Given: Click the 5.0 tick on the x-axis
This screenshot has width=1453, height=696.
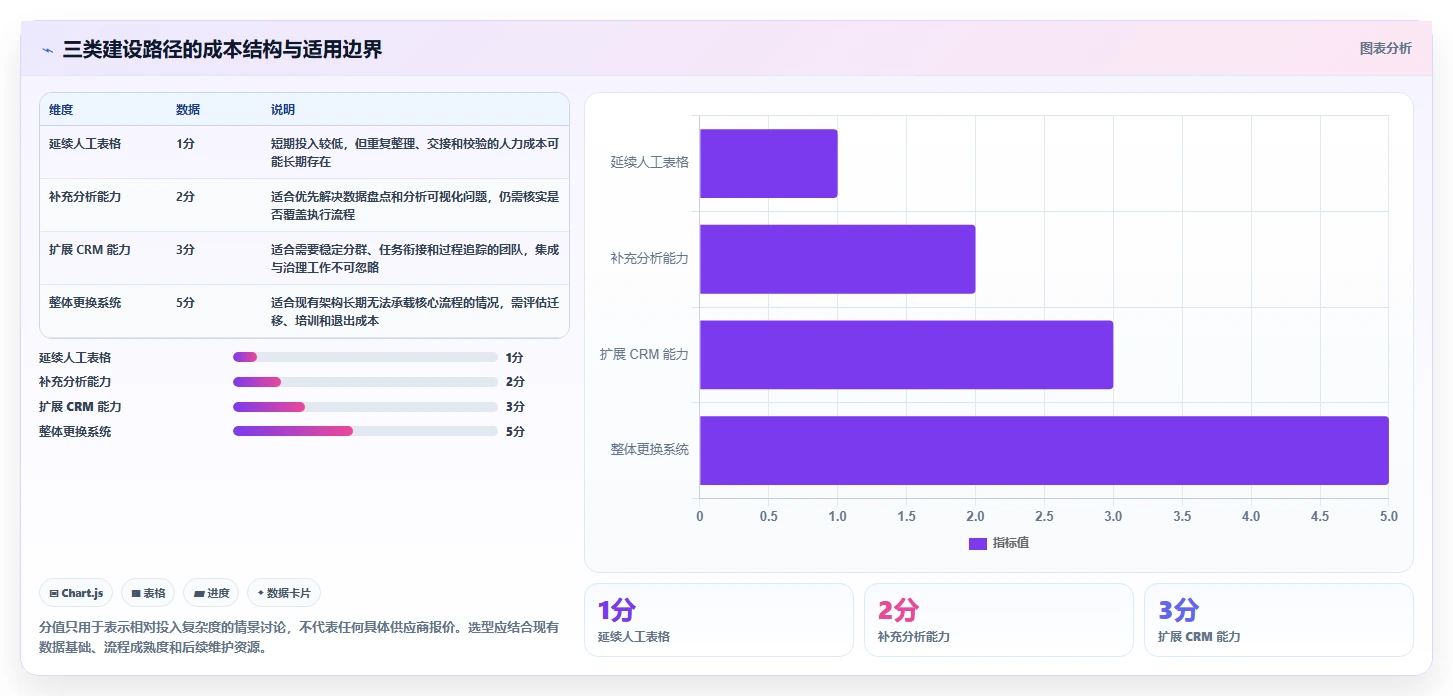Looking at the screenshot, I should tap(1388, 517).
